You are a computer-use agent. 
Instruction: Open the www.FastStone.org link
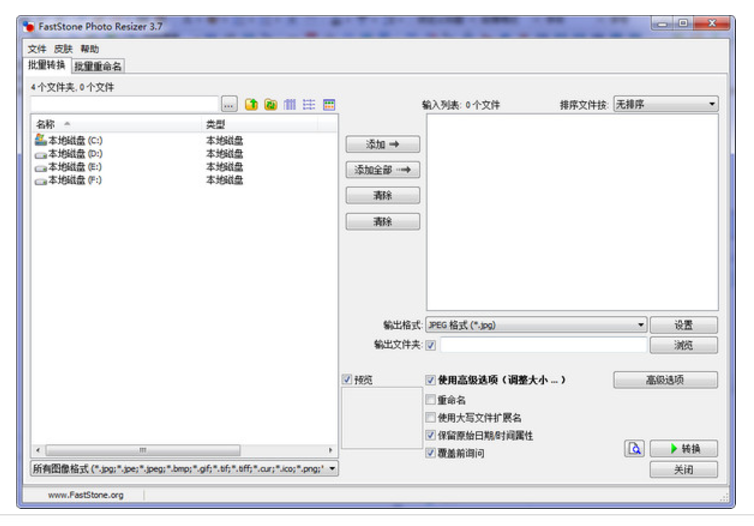click(86, 495)
